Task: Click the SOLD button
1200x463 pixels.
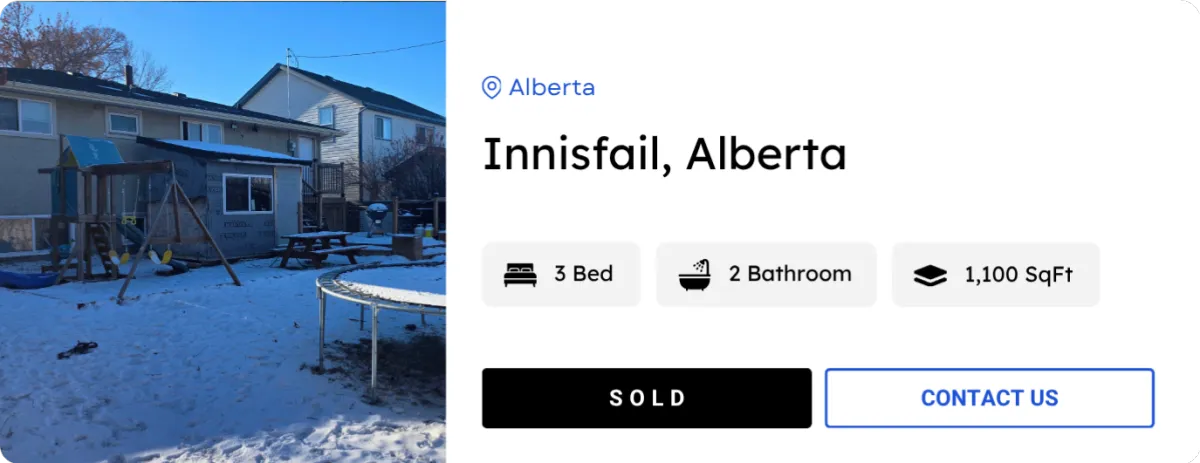Action: (647, 398)
